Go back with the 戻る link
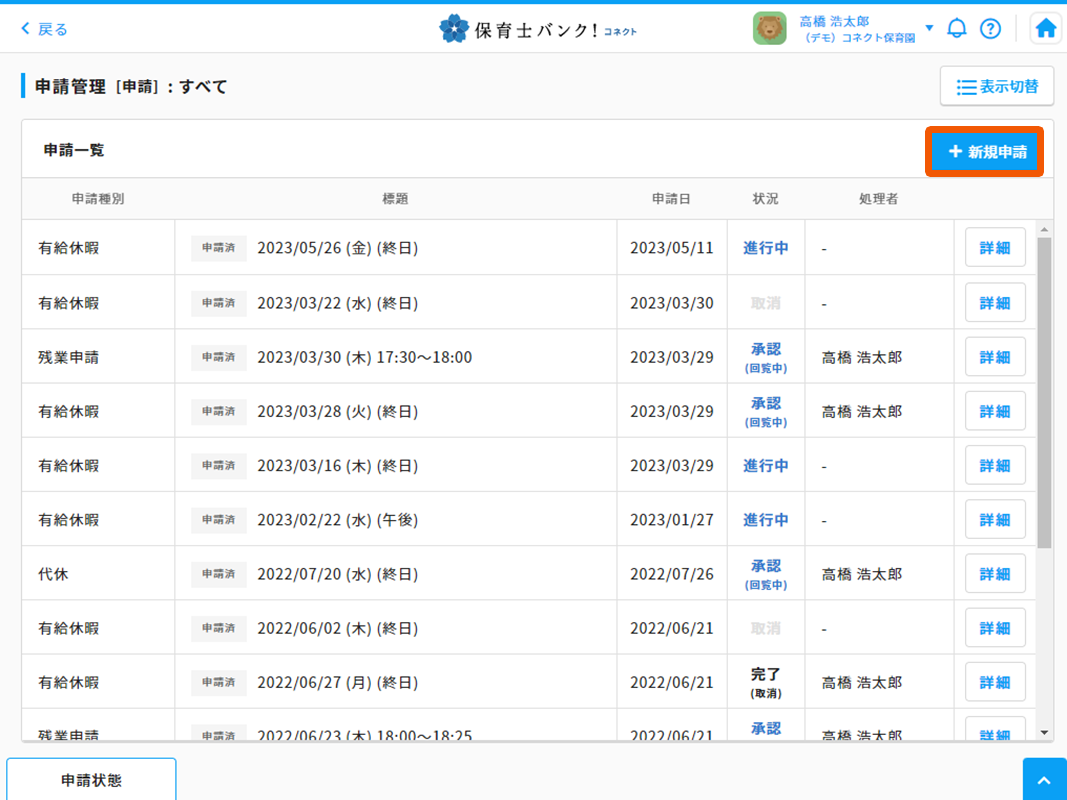The width and height of the screenshot is (1067, 800). pos(45,29)
